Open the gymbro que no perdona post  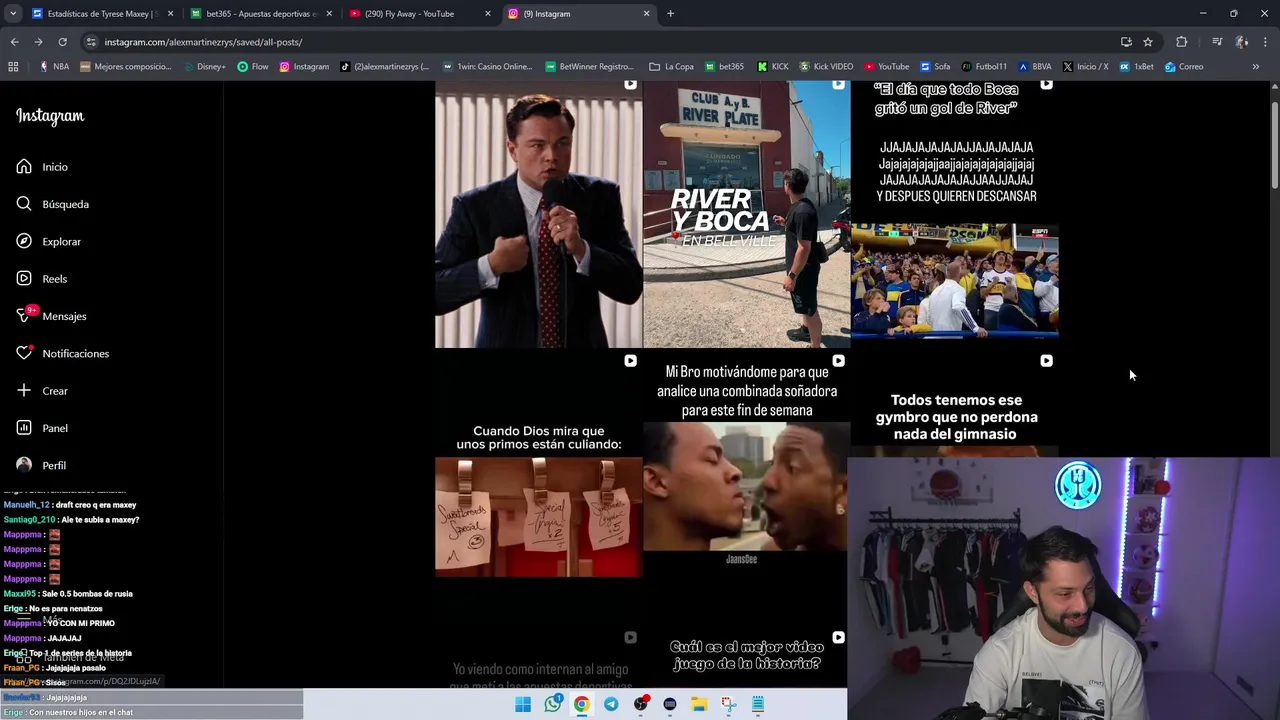click(954, 405)
